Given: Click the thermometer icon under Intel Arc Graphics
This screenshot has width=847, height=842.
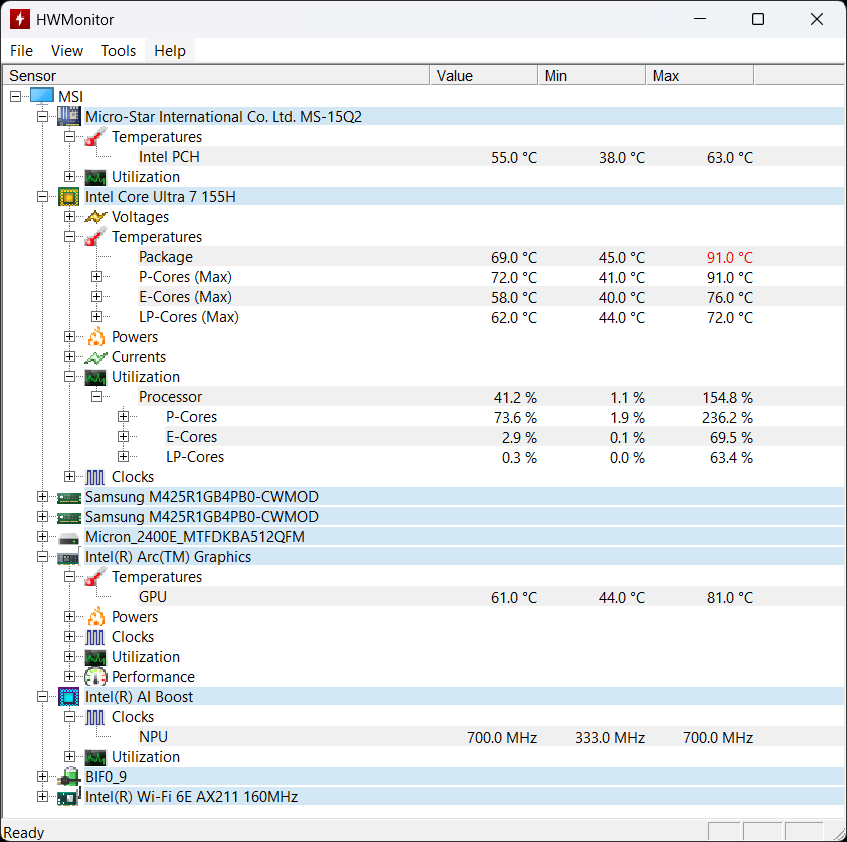Looking at the screenshot, I should pyautogui.click(x=95, y=577).
